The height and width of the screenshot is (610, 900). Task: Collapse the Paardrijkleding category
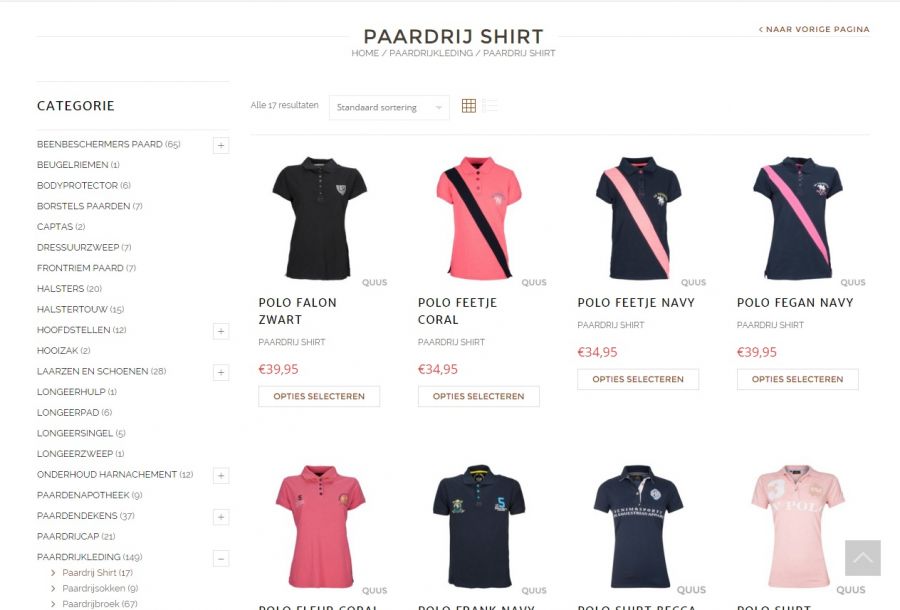[221, 558]
